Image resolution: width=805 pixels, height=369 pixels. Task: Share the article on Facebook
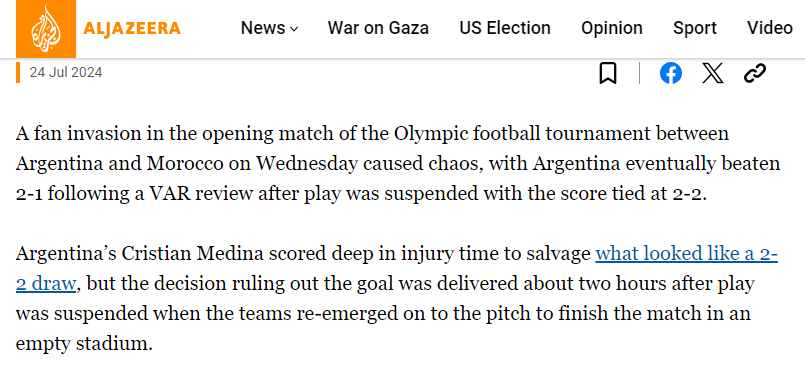tap(670, 73)
